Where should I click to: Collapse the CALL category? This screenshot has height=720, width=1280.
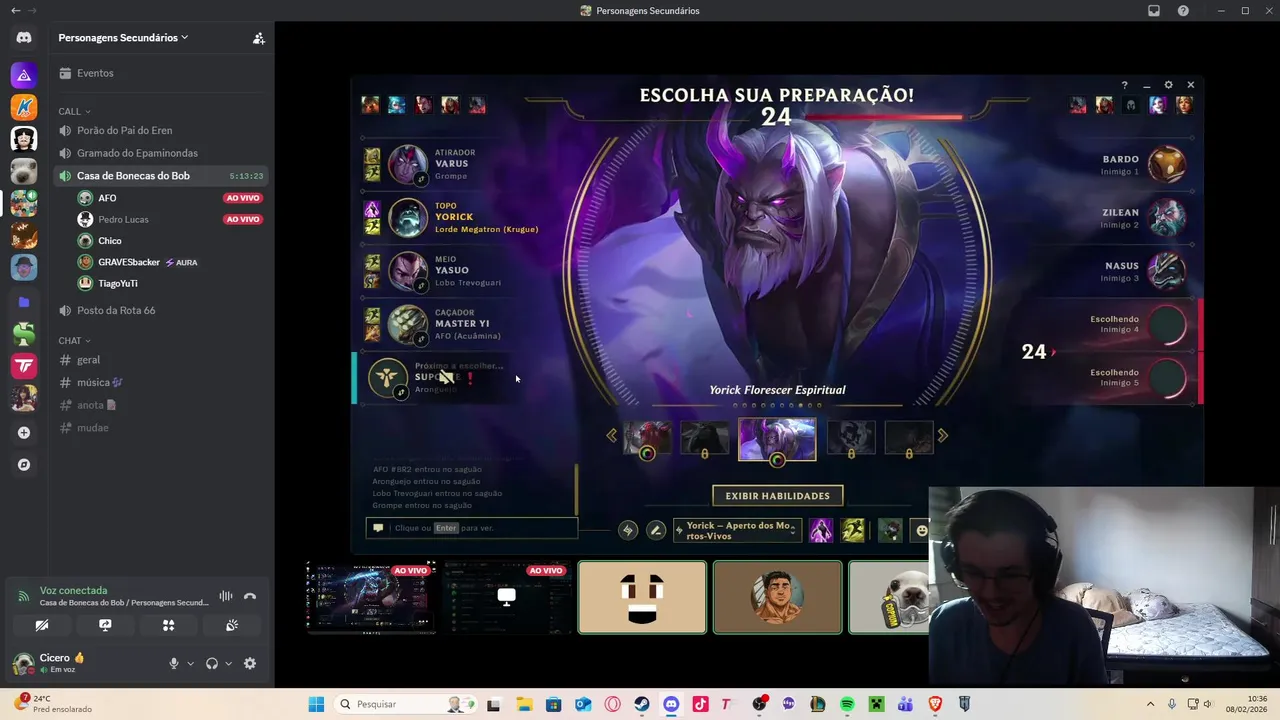[x=74, y=111]
